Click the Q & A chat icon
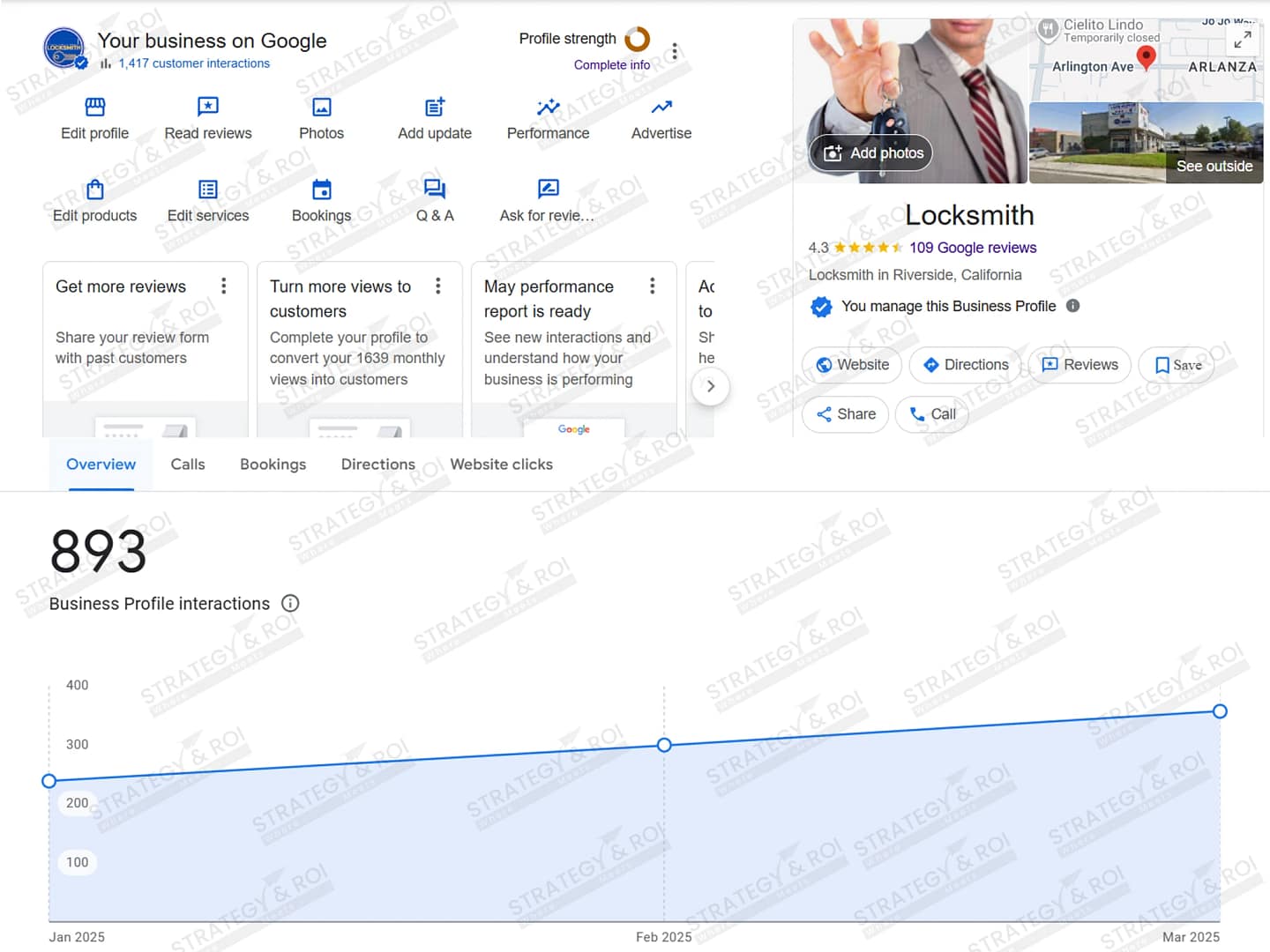1270x952 pixels. point(435,190)
